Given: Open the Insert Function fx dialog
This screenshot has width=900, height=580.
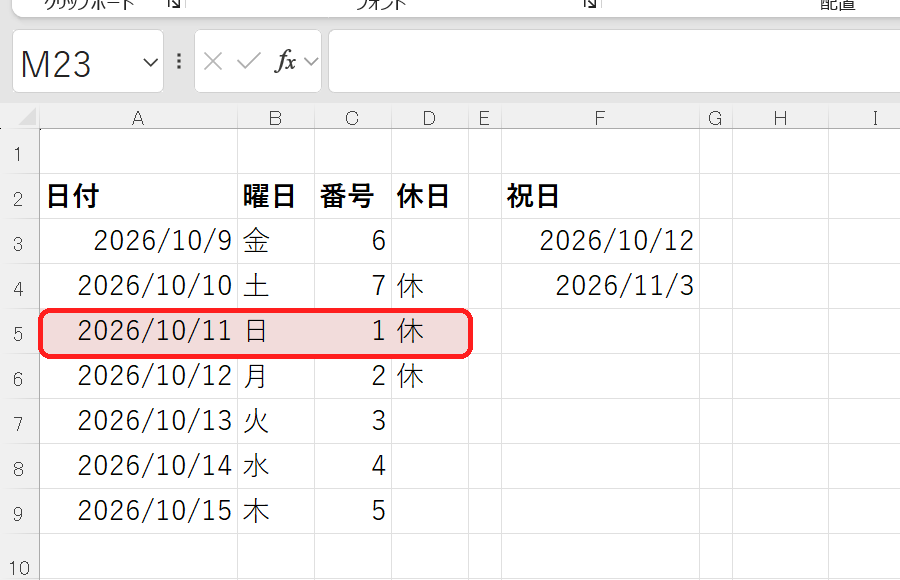Looking at the screenshot, I should [x=285, y=61].
